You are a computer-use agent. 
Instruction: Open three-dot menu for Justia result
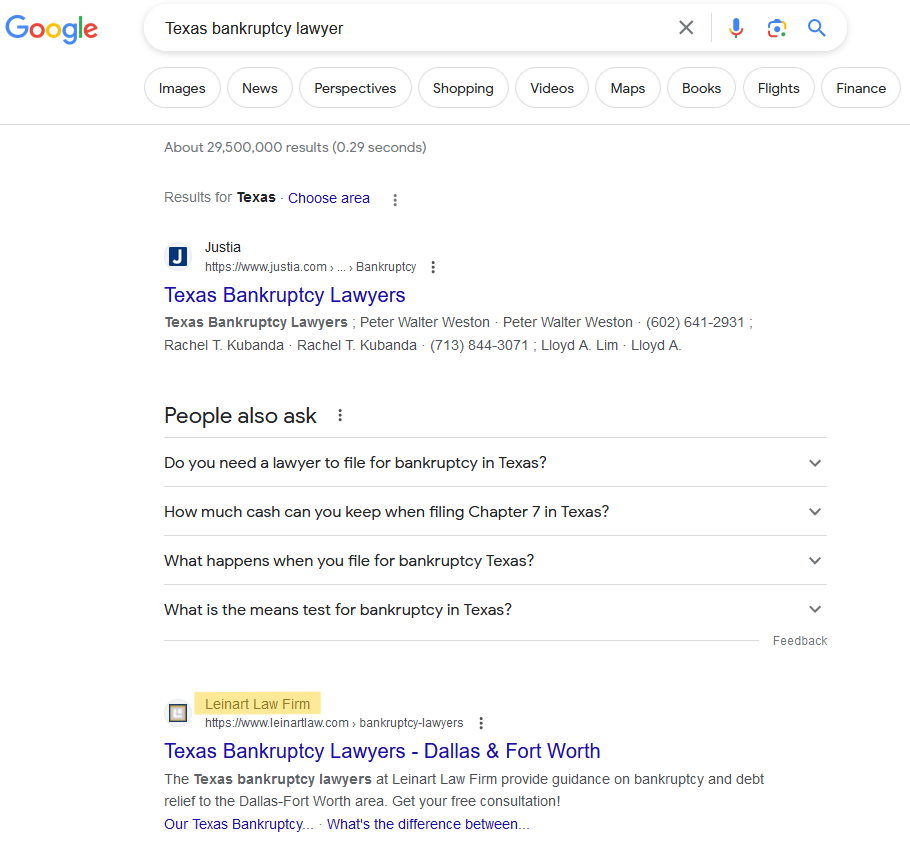coord(433,267)
